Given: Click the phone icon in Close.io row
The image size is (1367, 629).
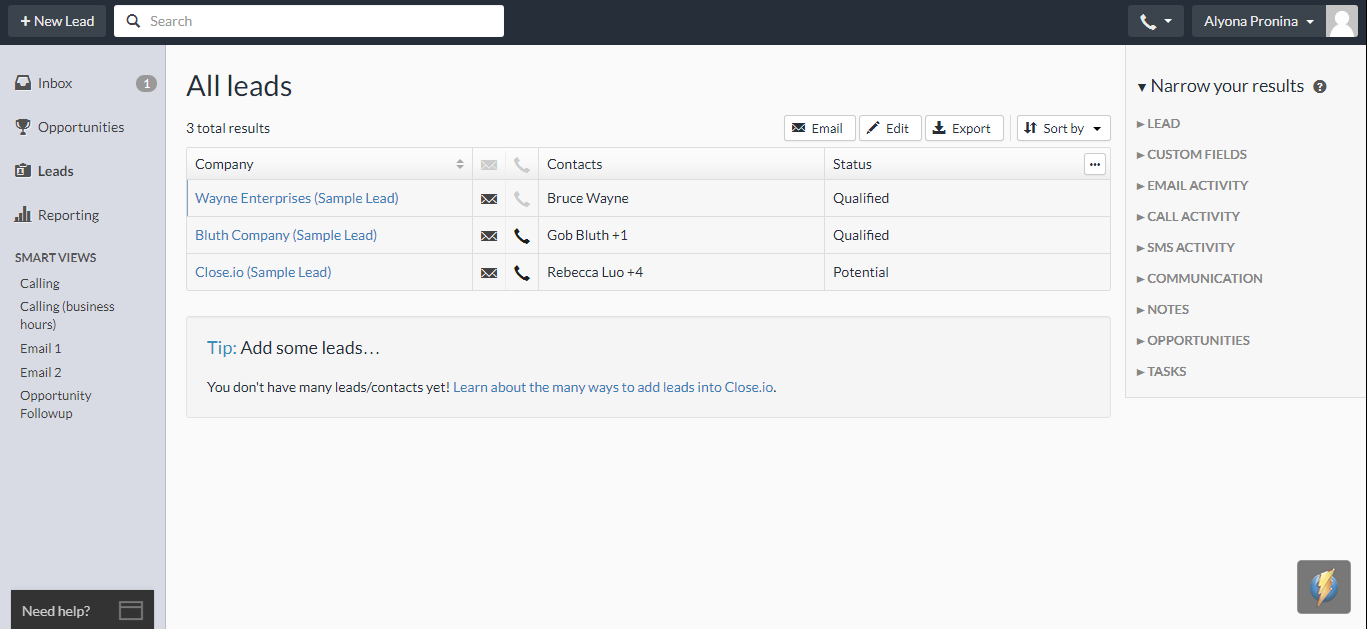Looking at the screenshot, I should click(x=521, y=273).
